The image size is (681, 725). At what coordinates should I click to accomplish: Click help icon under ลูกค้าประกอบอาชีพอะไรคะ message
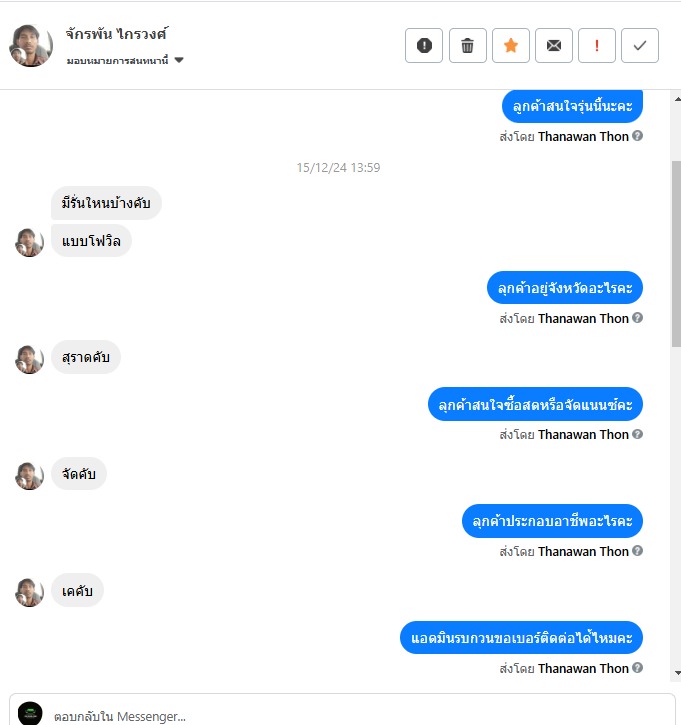click(x=638, y=551)
